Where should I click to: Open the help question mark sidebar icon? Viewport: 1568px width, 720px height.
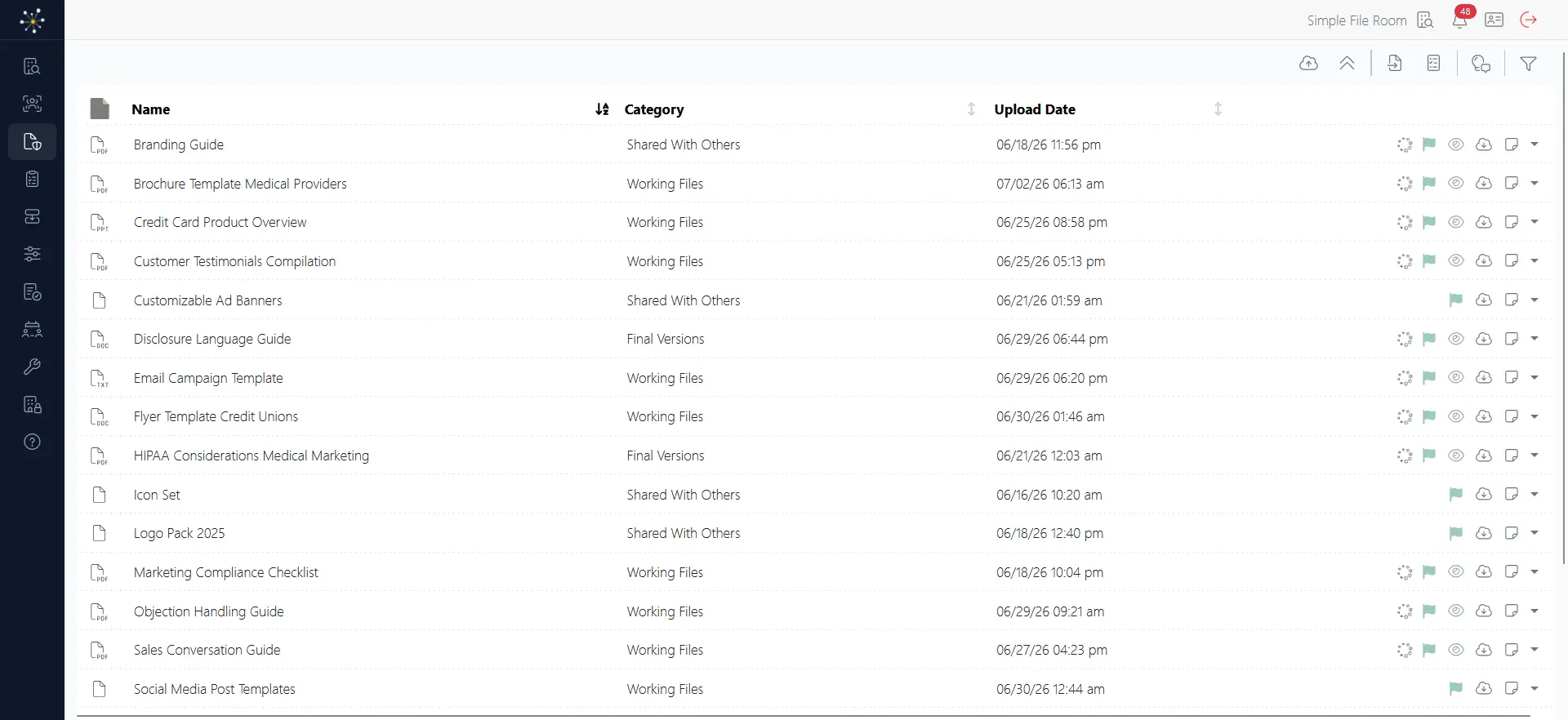(32, 442)
